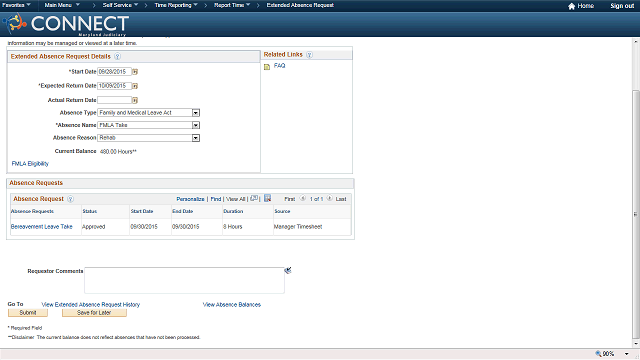
Task: Open View Absence Balances link
Action: point(232,305)
